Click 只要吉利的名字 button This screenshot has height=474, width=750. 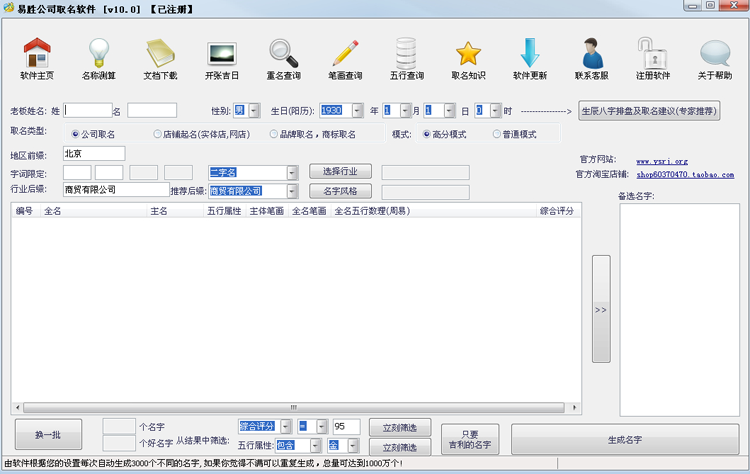[x=470, y=439]
